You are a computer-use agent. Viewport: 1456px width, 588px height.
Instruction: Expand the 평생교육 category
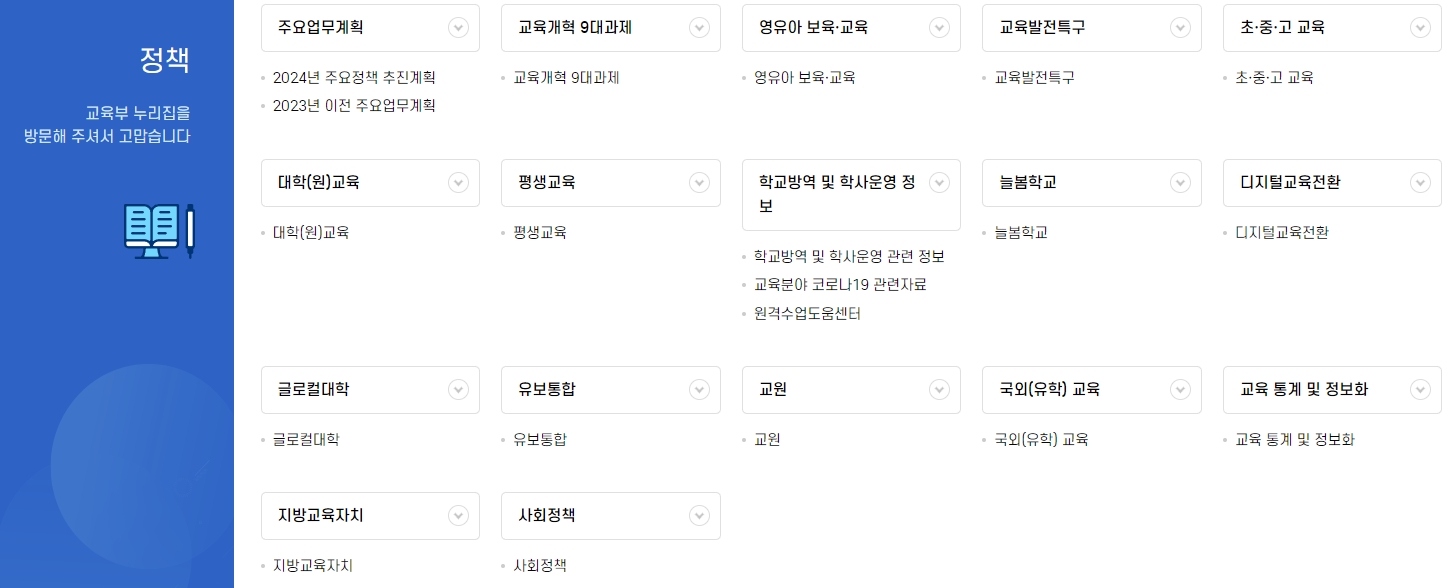click(698, 182)
